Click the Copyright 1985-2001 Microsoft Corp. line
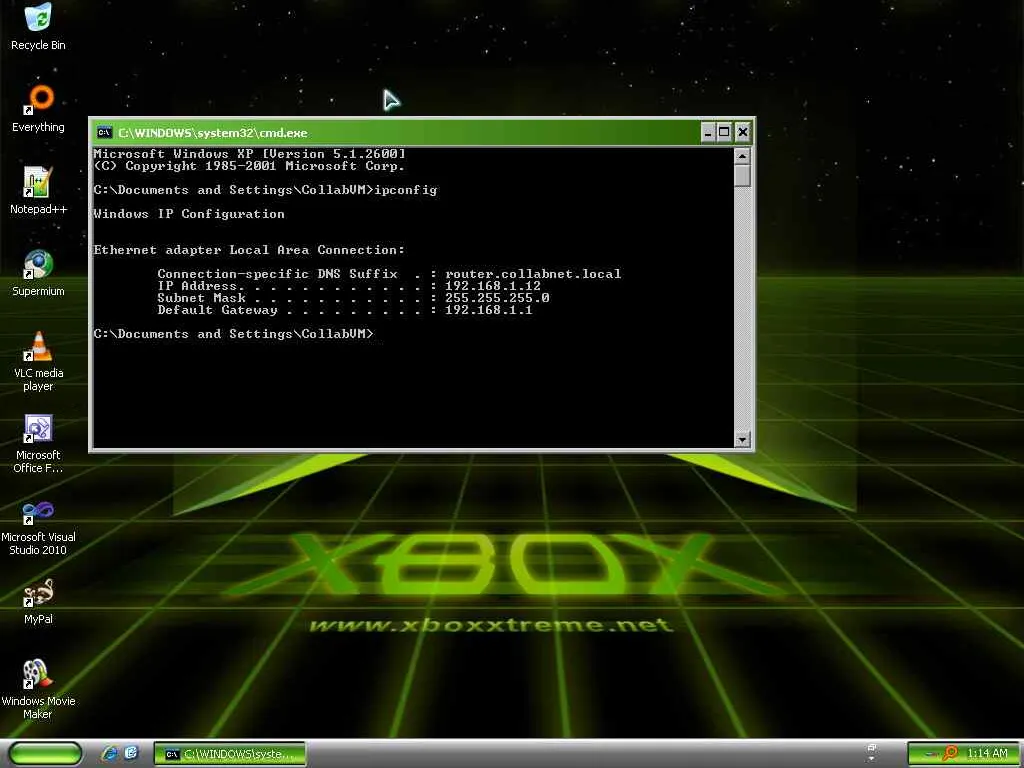 click(249, 166)
